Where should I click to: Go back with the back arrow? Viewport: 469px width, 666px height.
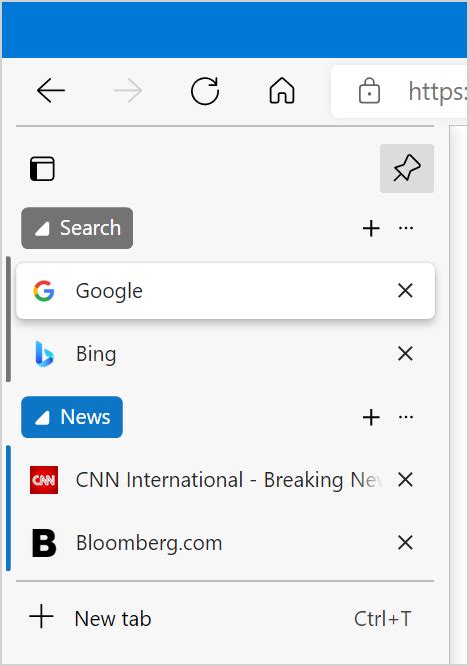(x=51, y=90)
